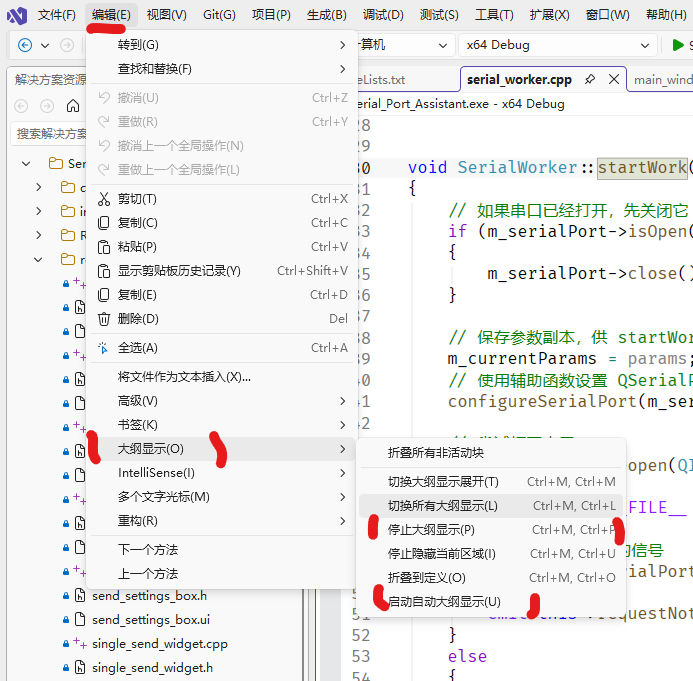
Task: Click 将文件作为文本插入(X)... entry
Action: pos(222,377)
